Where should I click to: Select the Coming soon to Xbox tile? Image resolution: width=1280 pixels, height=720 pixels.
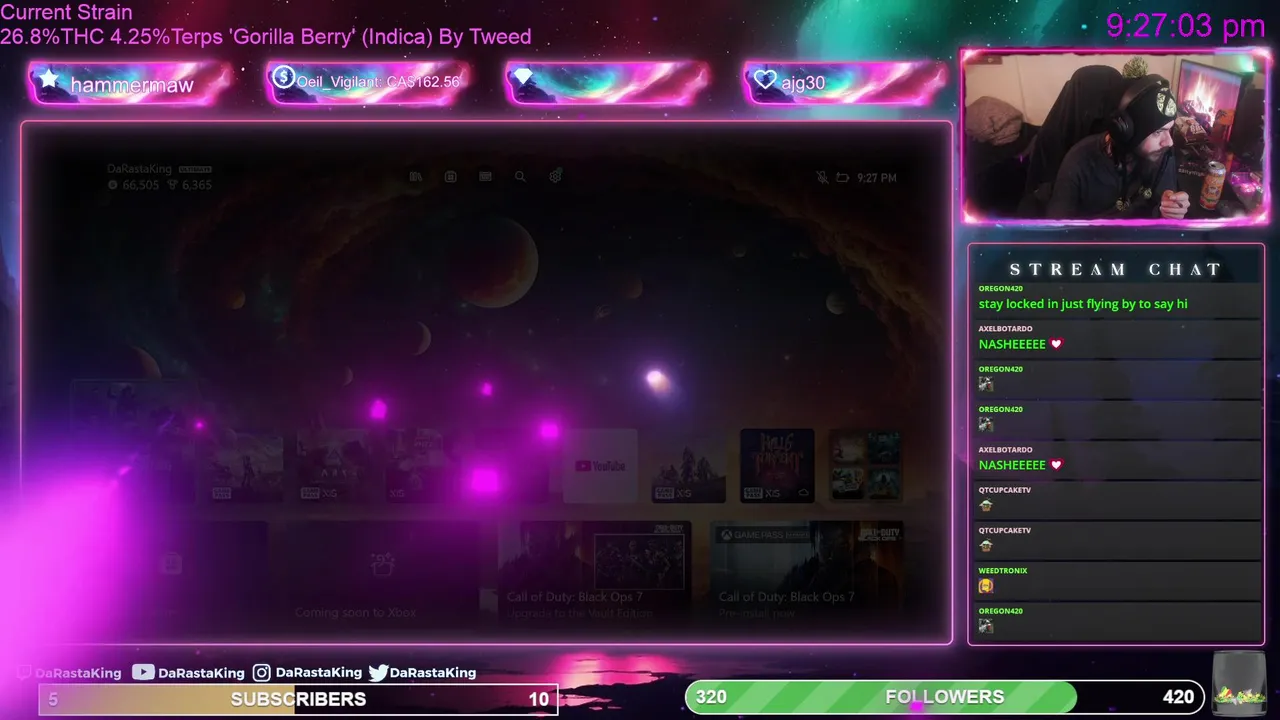pos(382,572)
